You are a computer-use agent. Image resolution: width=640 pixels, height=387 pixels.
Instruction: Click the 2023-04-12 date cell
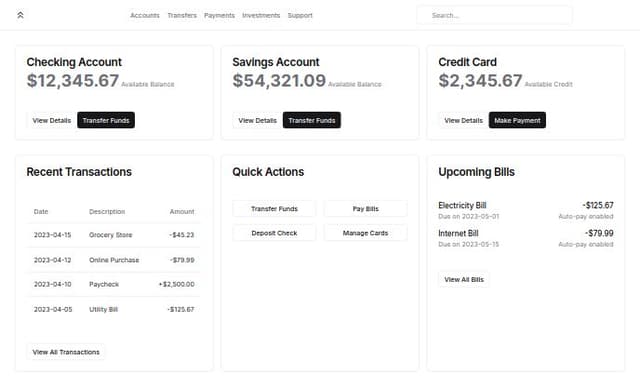pyautogui.click(x=52, y=260)
